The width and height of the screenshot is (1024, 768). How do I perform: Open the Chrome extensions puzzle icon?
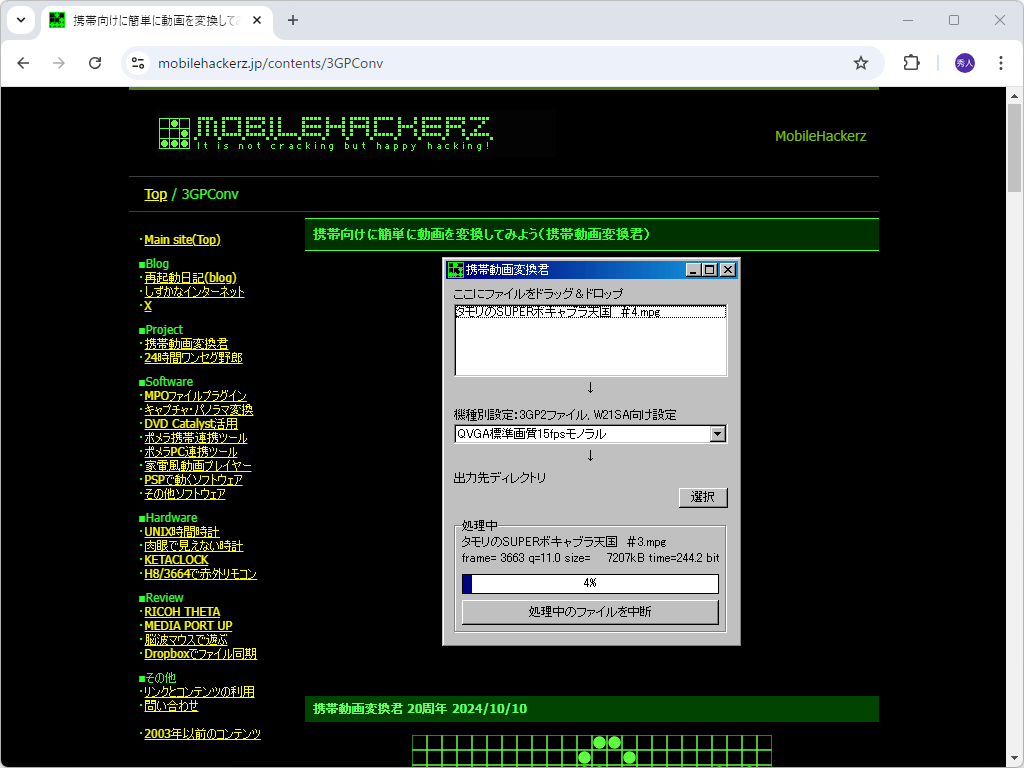(911, 62)
